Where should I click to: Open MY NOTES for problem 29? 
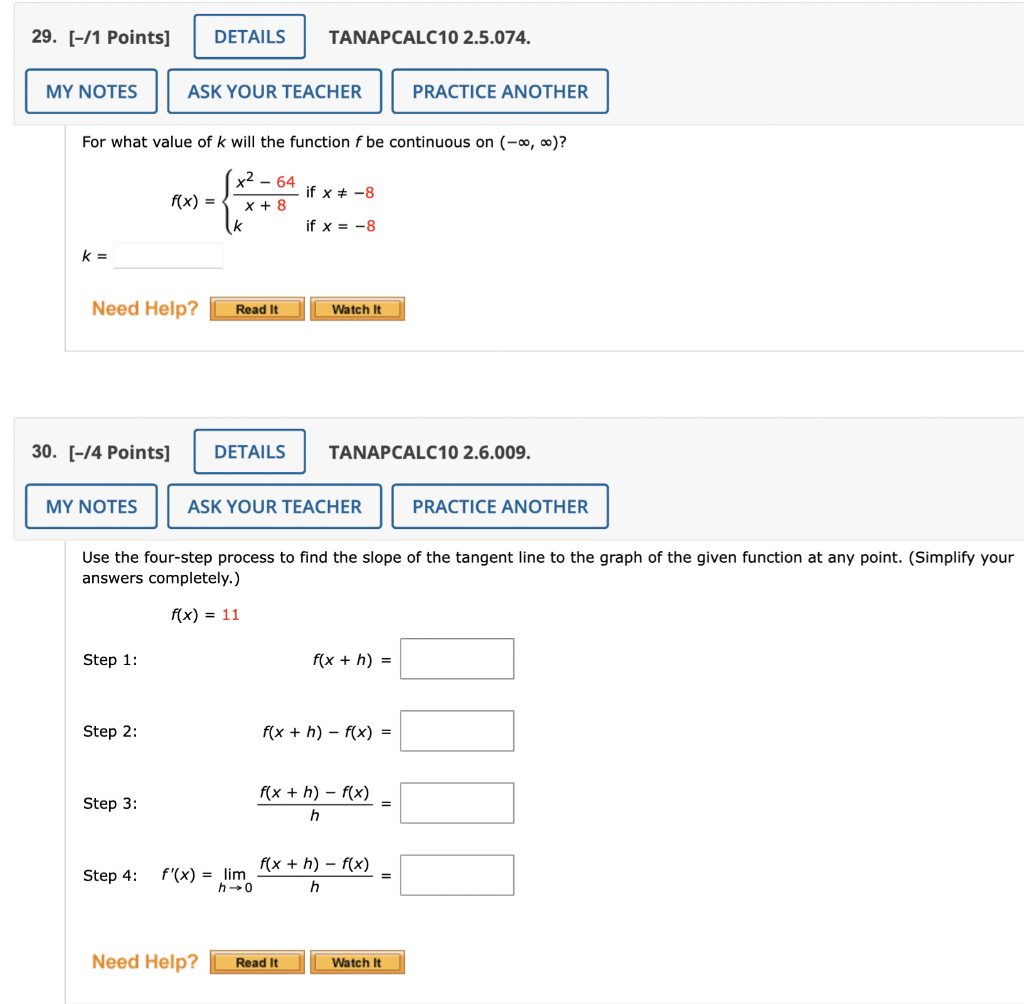coord(90,90)
